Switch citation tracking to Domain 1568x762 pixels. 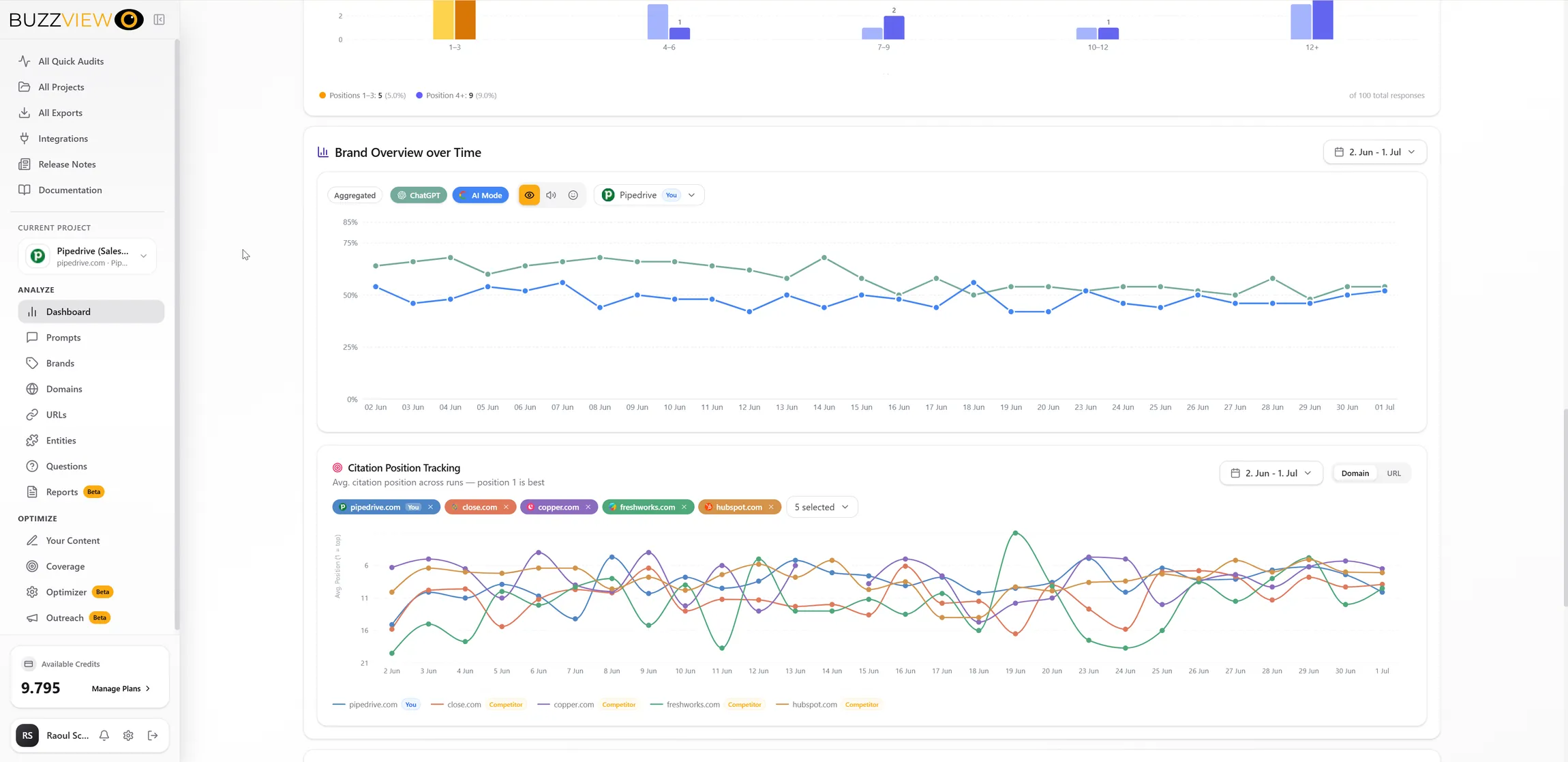(1355, 473)
